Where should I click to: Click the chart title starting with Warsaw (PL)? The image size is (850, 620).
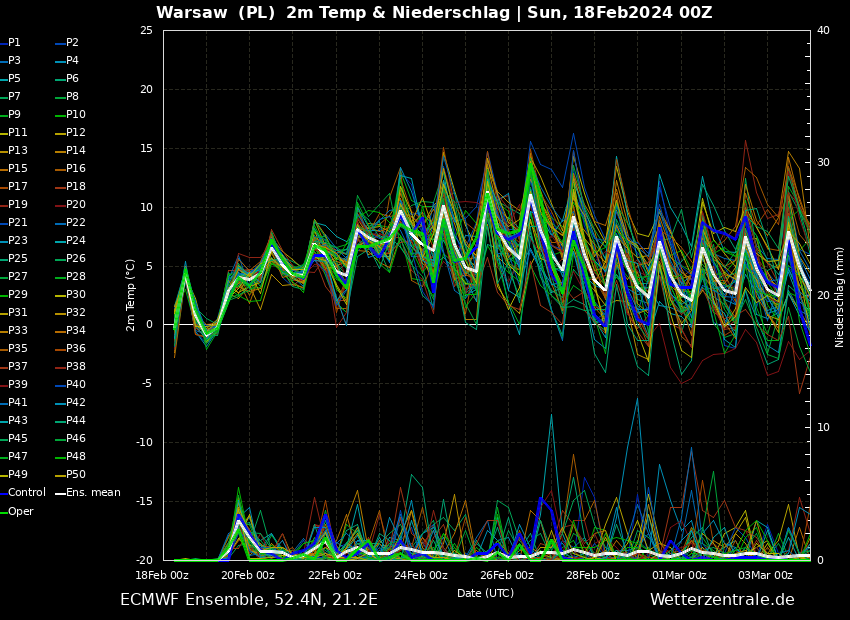click(434, 12)
